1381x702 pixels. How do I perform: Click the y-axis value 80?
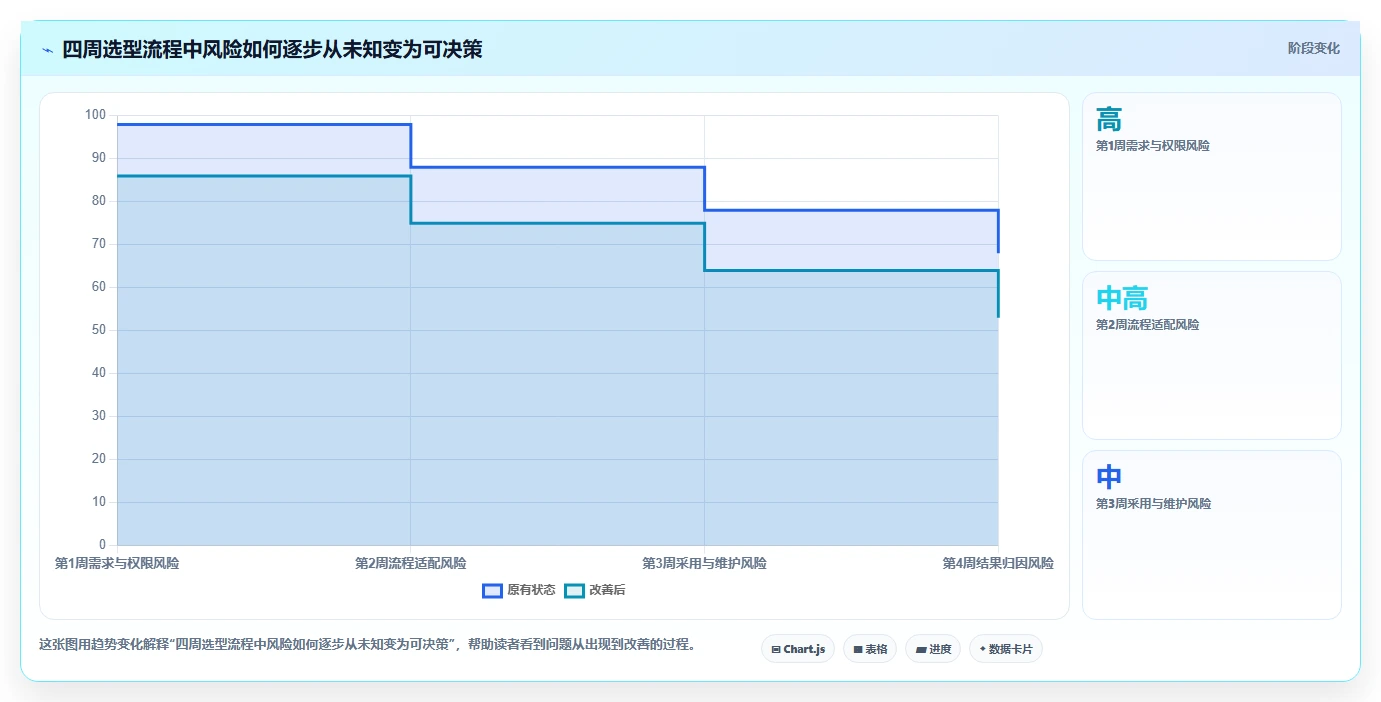pos(98,201)
